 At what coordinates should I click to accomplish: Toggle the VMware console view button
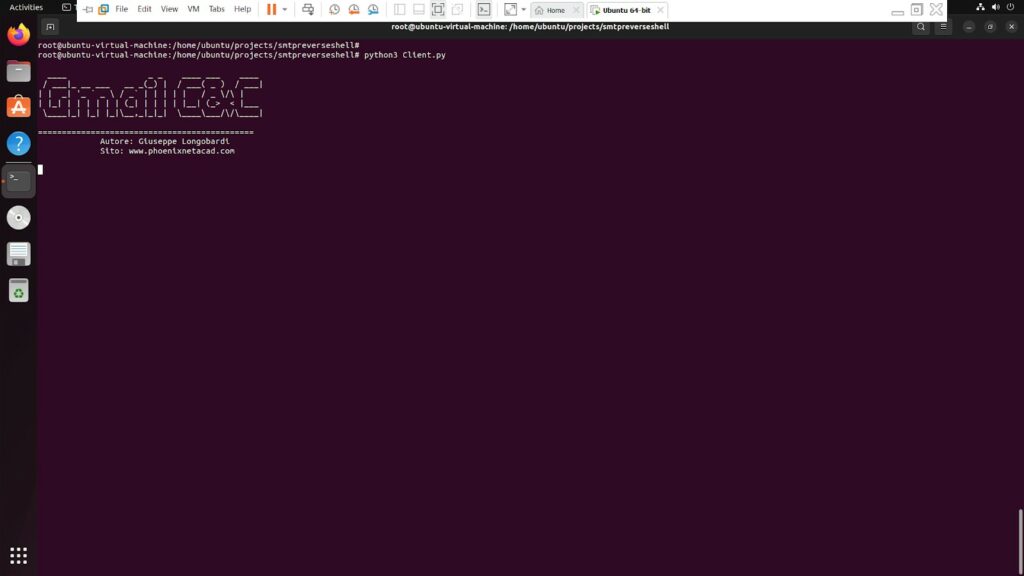click(483, 10)
